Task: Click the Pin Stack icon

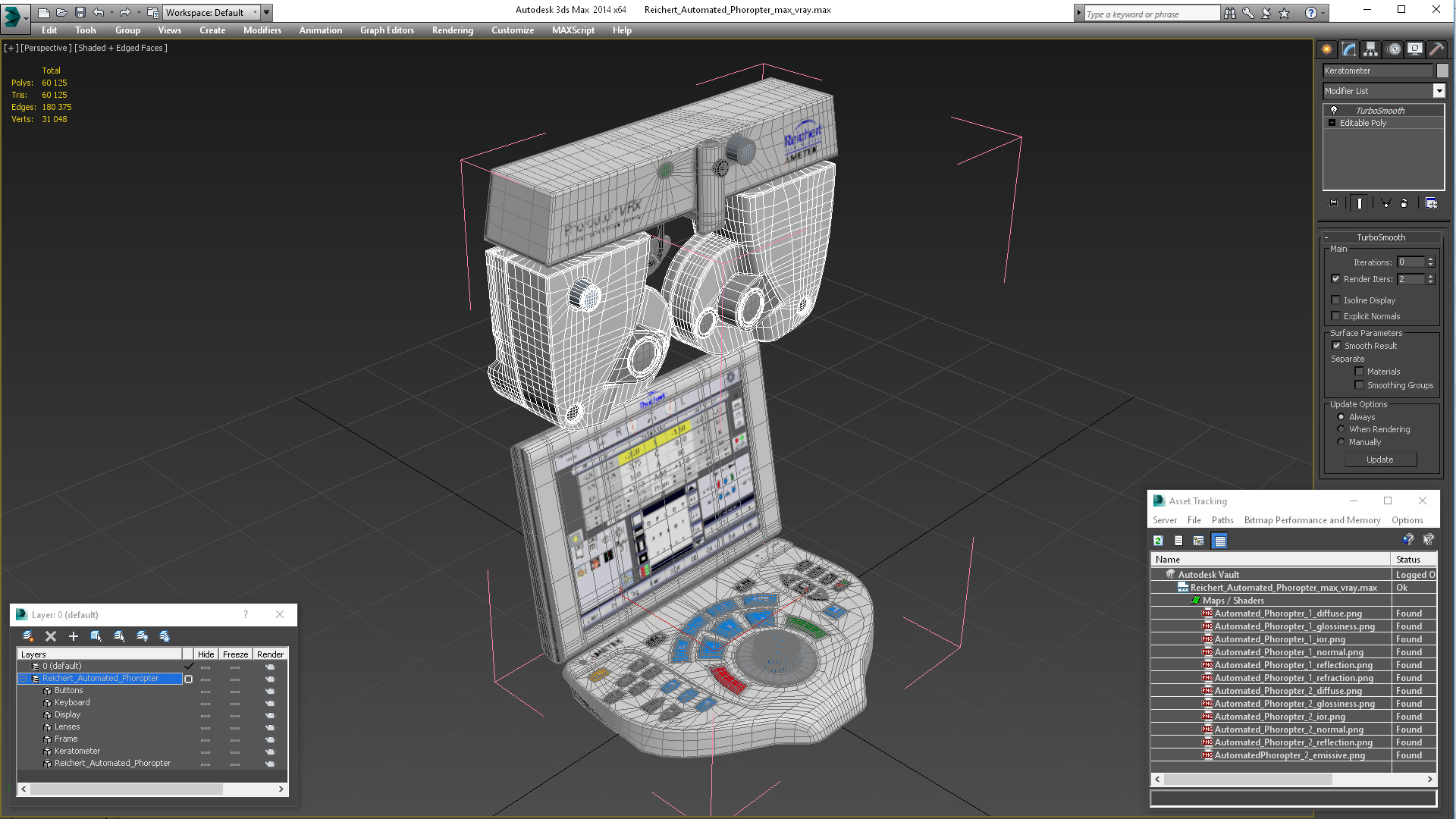Action: [x=1333, y=203]
